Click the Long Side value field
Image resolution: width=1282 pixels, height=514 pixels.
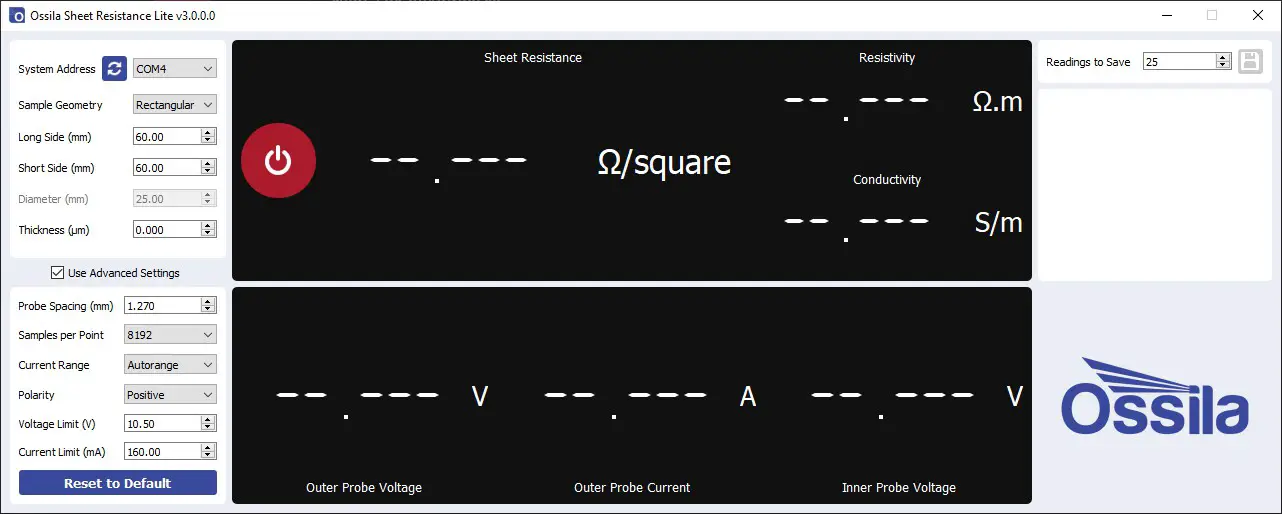click(167, 137)
